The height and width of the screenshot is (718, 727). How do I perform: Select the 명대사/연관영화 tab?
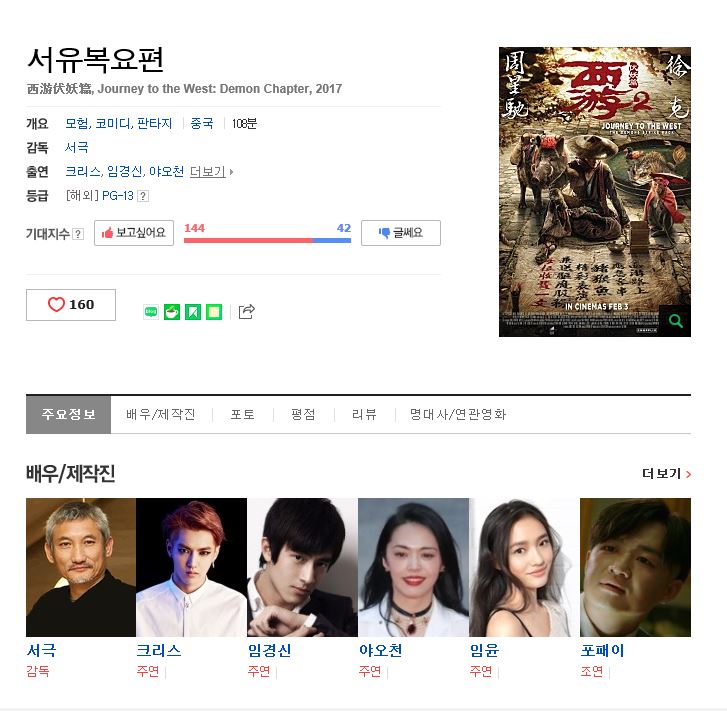tap(458, 414)
